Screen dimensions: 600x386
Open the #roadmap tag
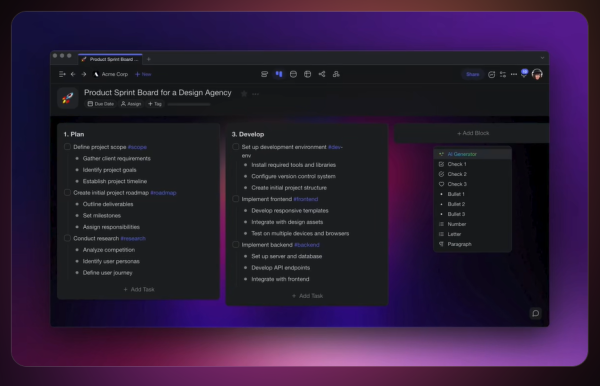click(163, 193)
